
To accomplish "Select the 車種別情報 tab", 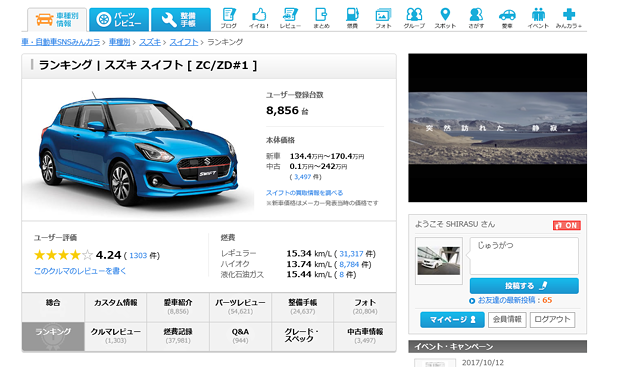I will point(57,20).
